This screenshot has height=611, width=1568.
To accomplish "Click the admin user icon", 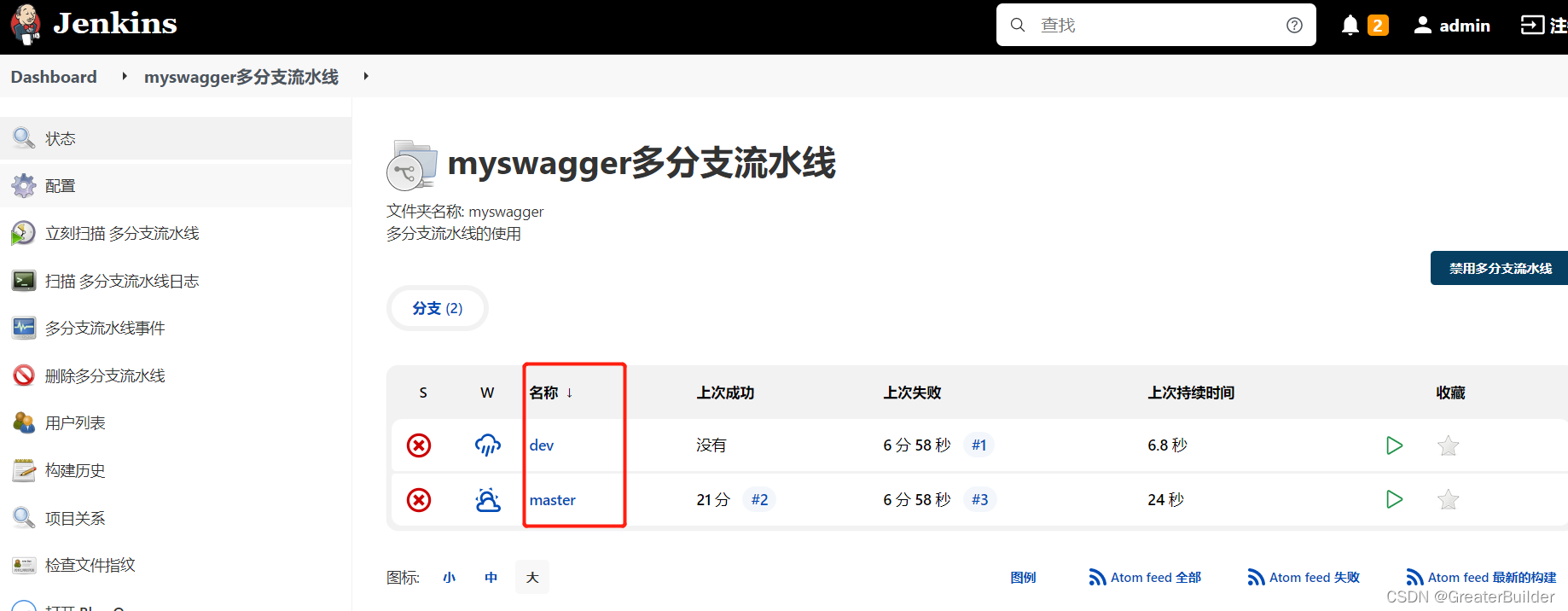I will tap(1422, 26).
